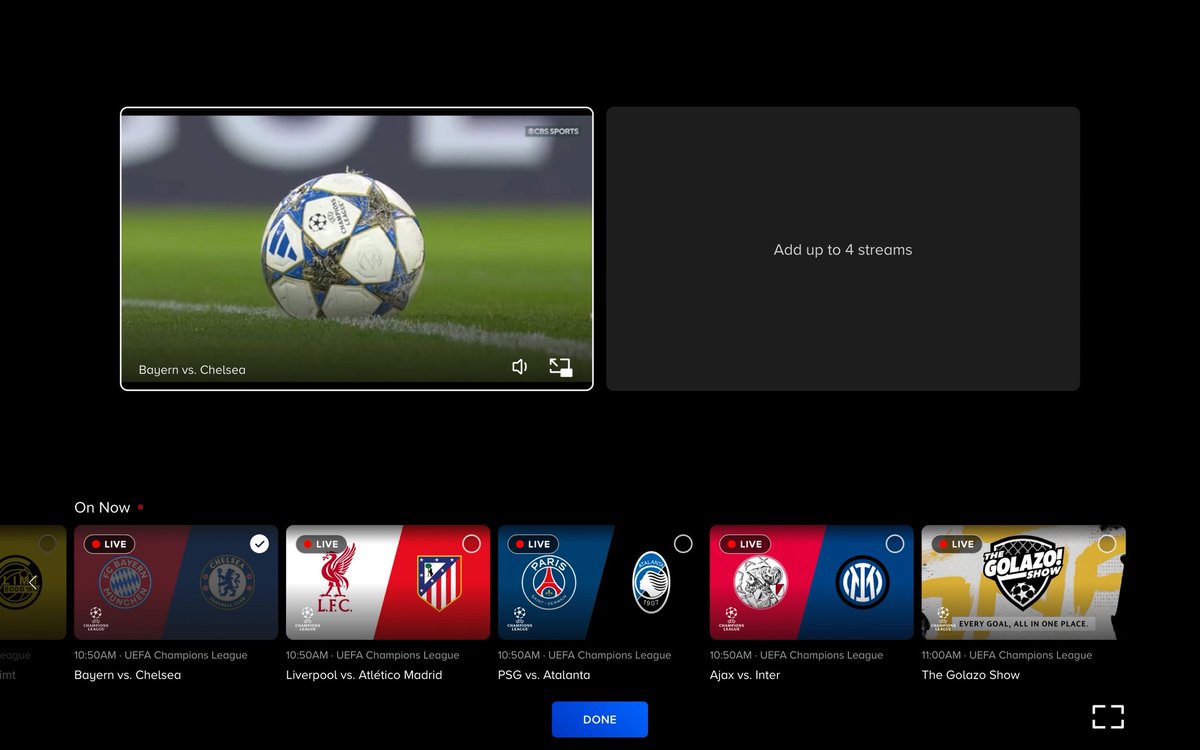Viewport: 1200px width, 750px height.
Task: Click the partially visible yellow card's selection circle
Action: pyautogui.click(x=47, y=544)
